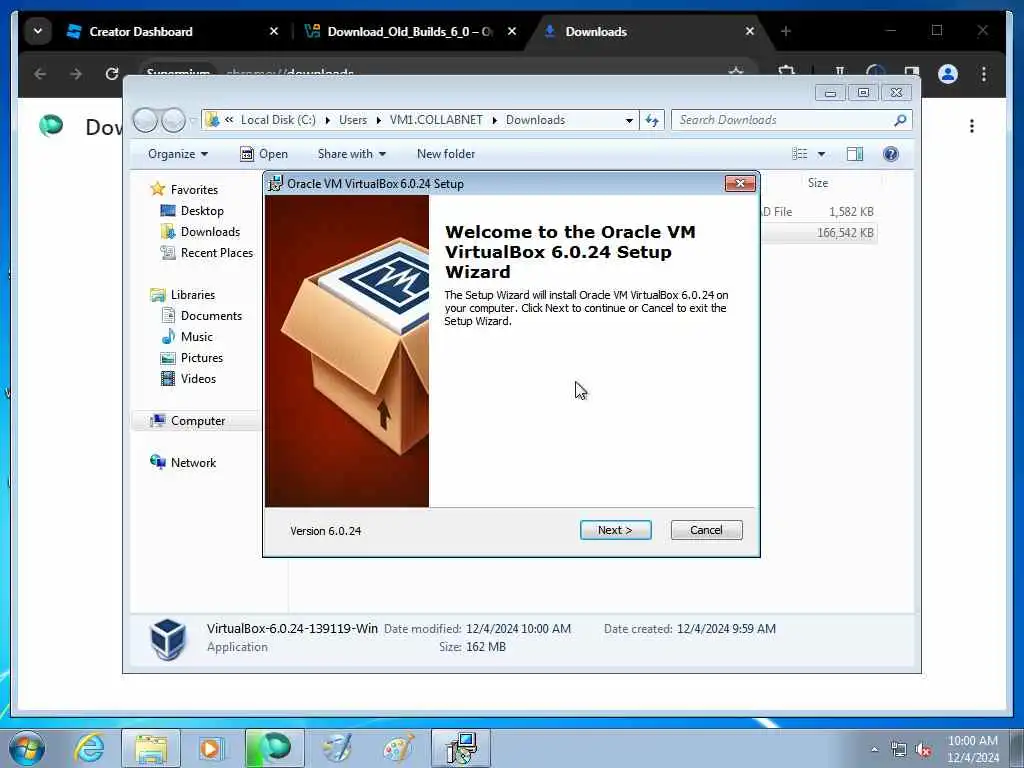
Task: Select Network in the navigation pane
Action: pyautogui.click(x=193, y=462)
